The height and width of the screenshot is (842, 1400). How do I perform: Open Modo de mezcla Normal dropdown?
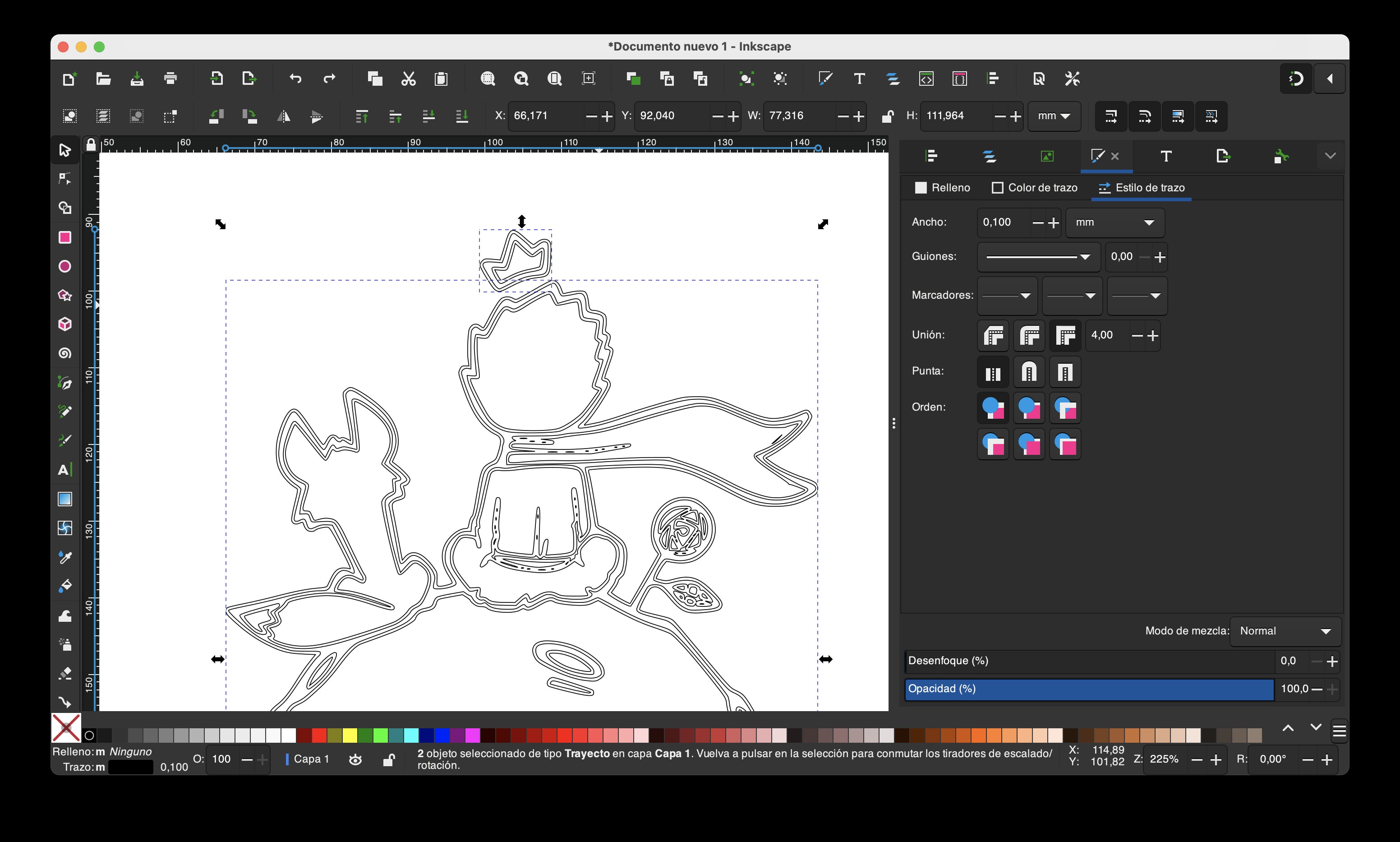(1285, 631)
